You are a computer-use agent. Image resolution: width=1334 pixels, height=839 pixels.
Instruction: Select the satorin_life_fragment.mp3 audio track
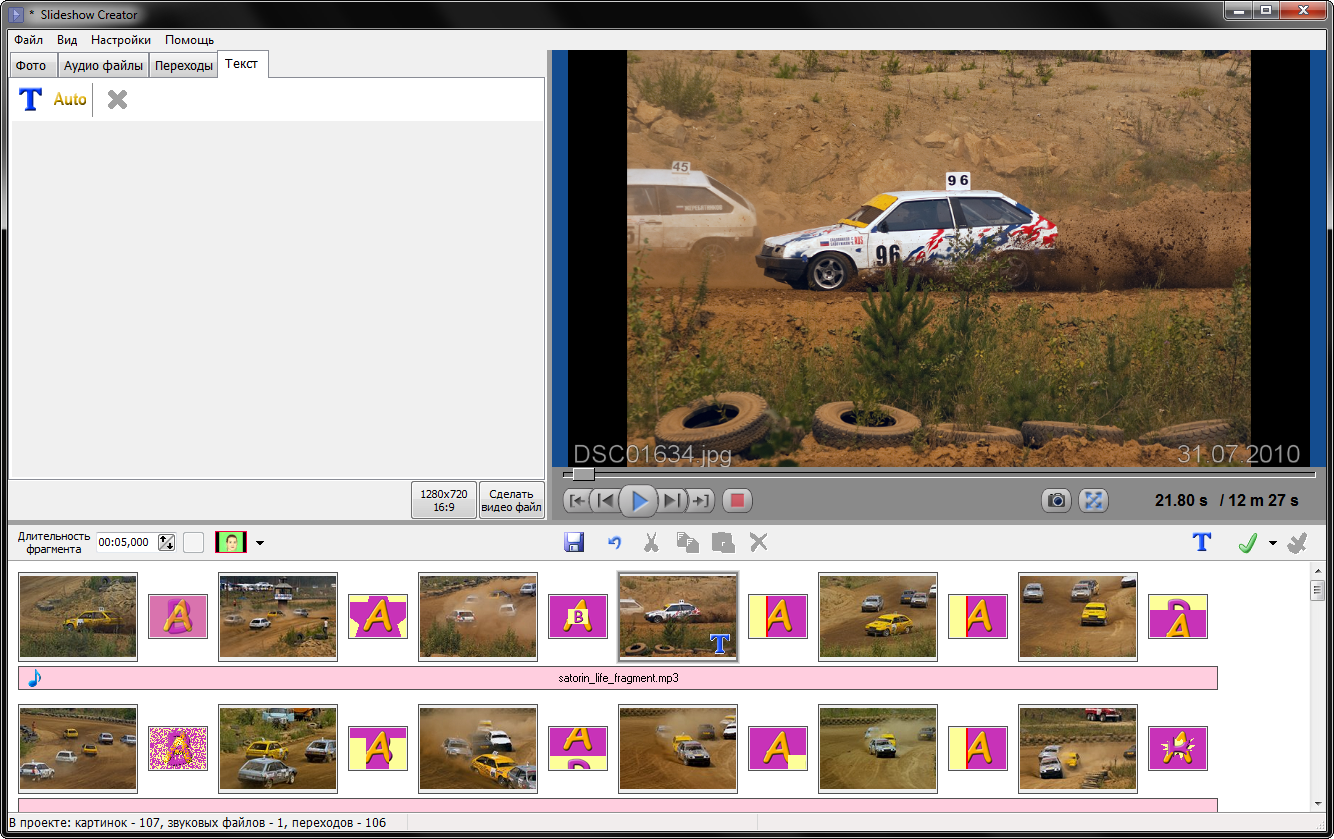618,678
